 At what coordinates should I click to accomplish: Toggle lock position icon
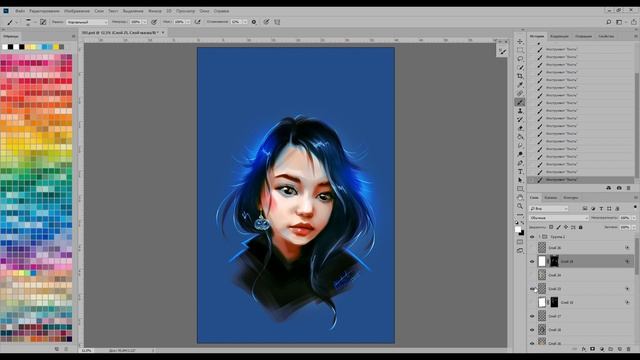566,227
